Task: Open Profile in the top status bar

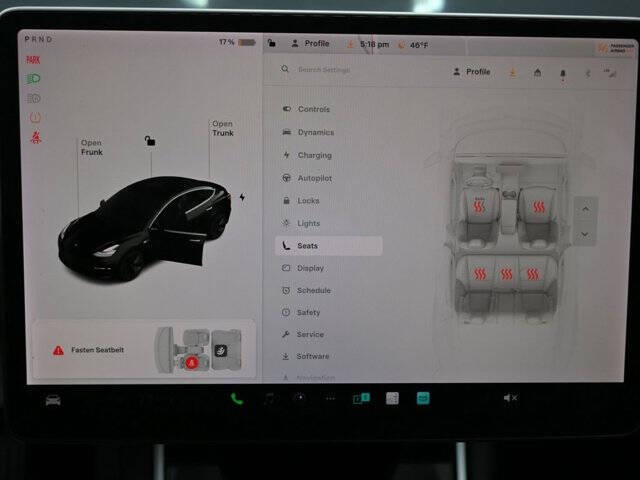Action: [x=311, y=44]
